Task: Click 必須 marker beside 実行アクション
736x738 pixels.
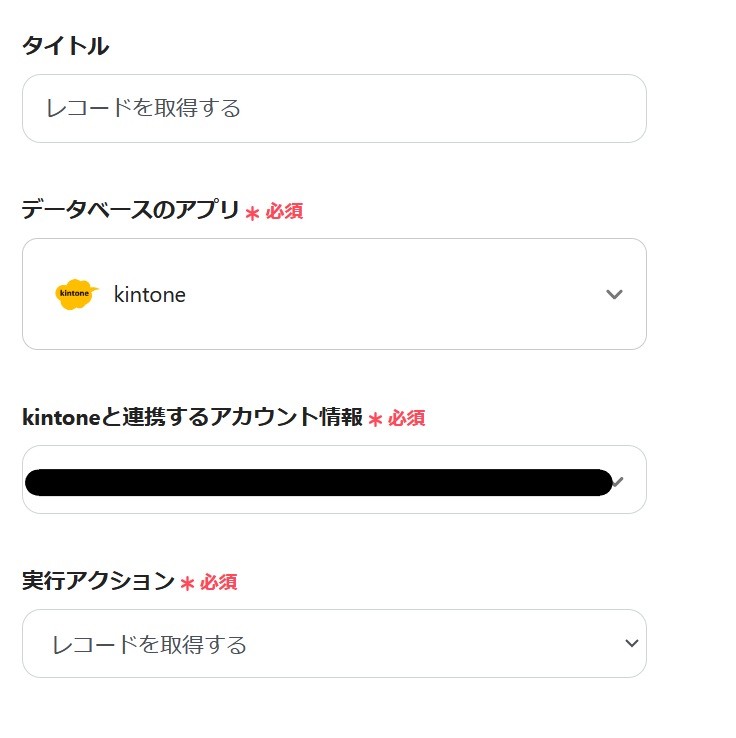Action: [219, 582]
